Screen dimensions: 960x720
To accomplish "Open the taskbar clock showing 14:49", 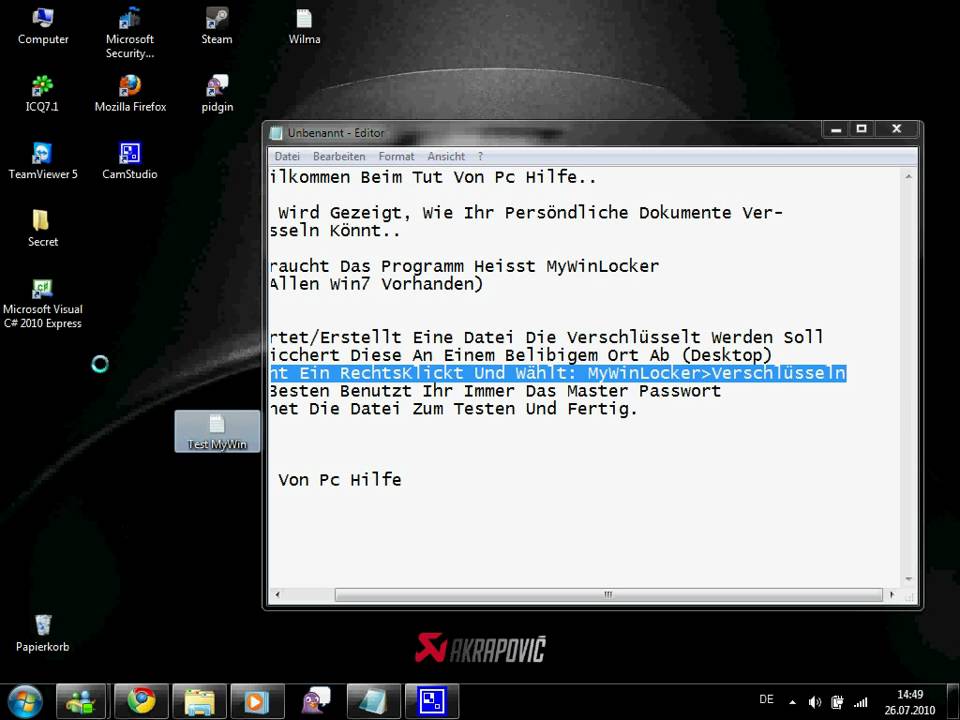I will (x=910, y=702).
